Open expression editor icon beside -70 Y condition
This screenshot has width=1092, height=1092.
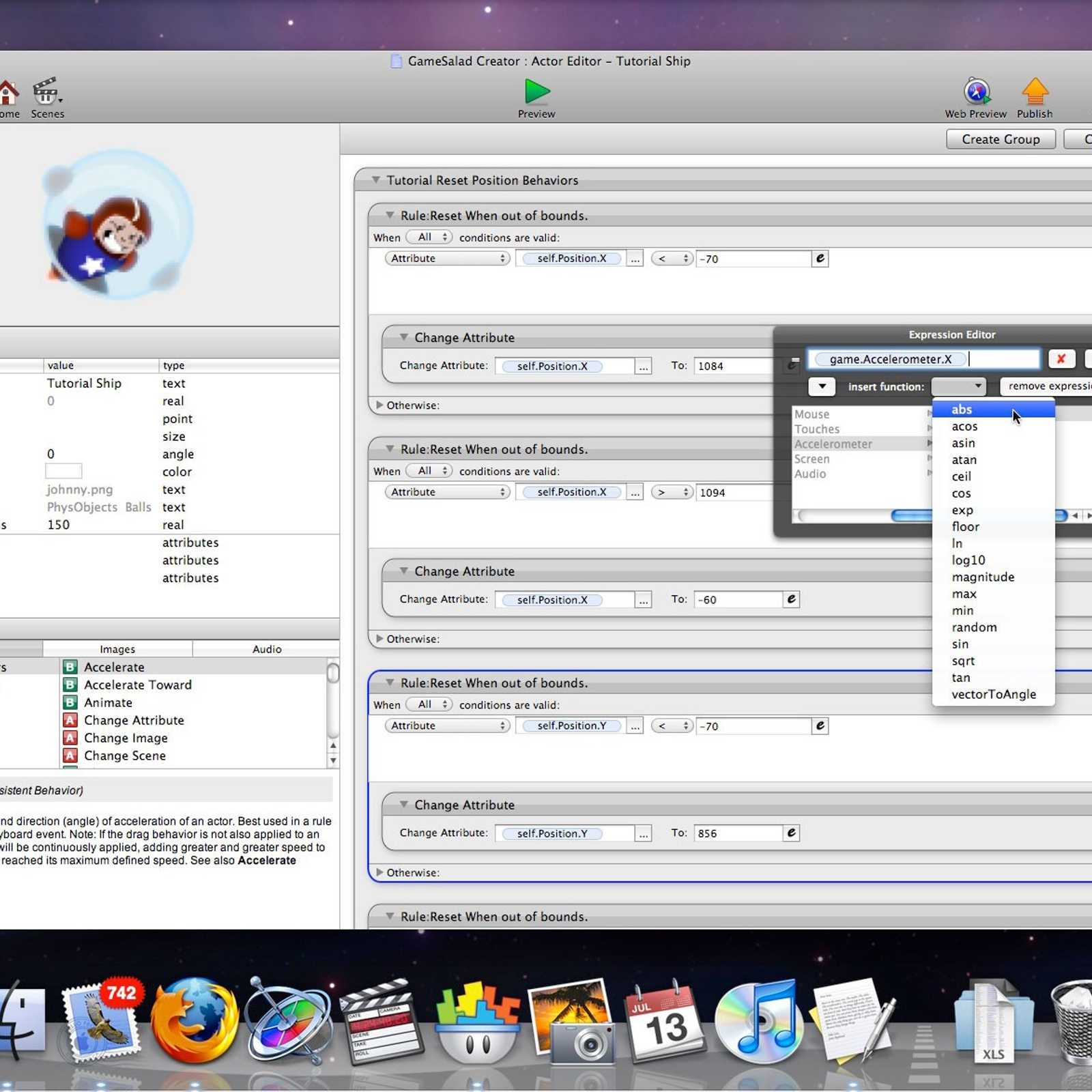(x=820, y=725)
